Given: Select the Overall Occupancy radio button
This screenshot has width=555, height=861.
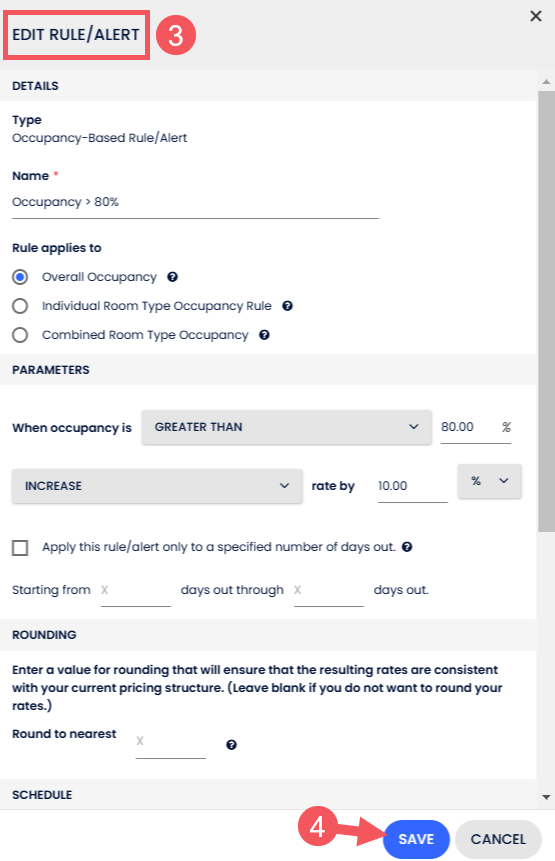Looking at the screenshot, I should click(x=20, y=277).
